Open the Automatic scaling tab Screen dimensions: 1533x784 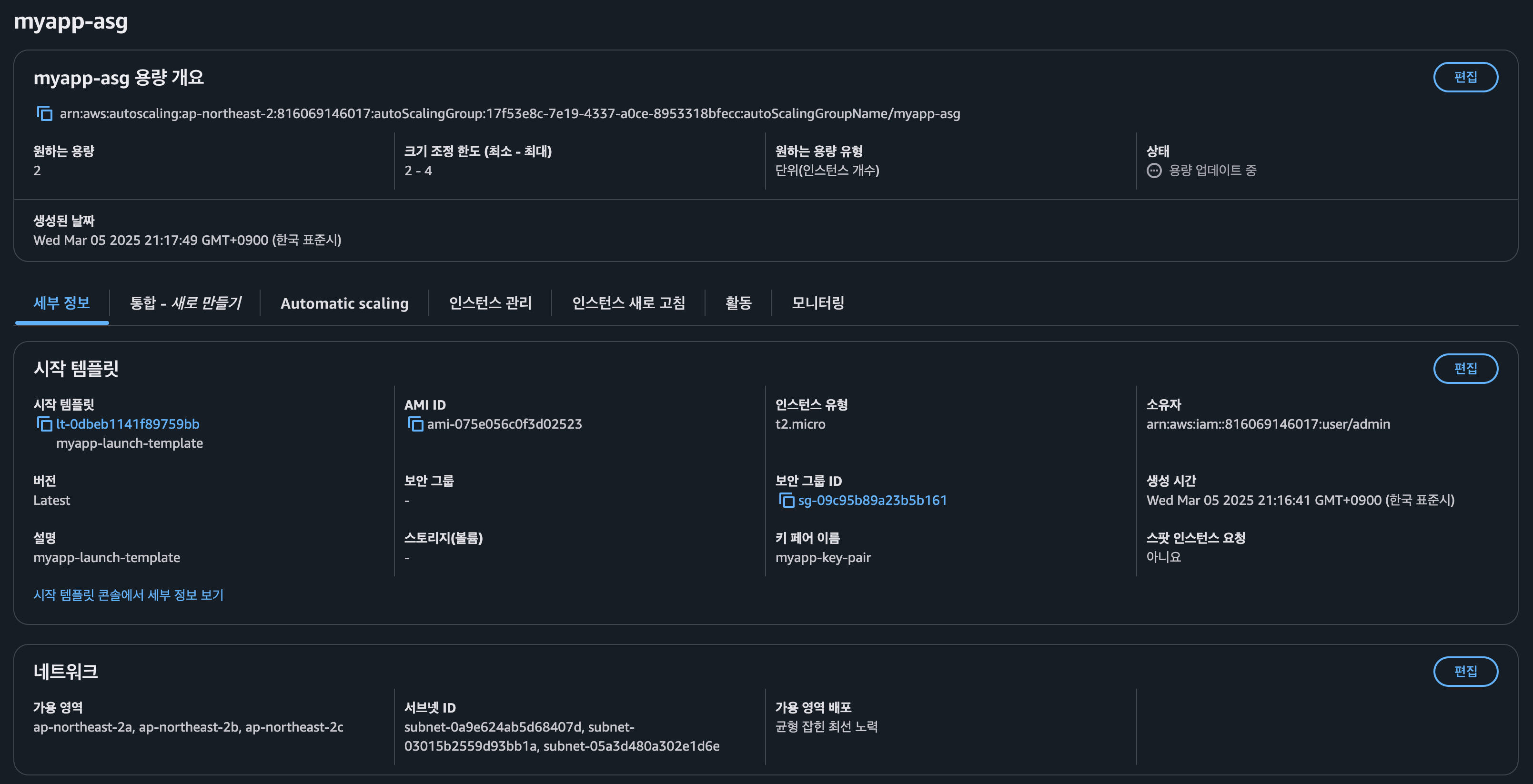pyautogui.click(x=344, y=303)
